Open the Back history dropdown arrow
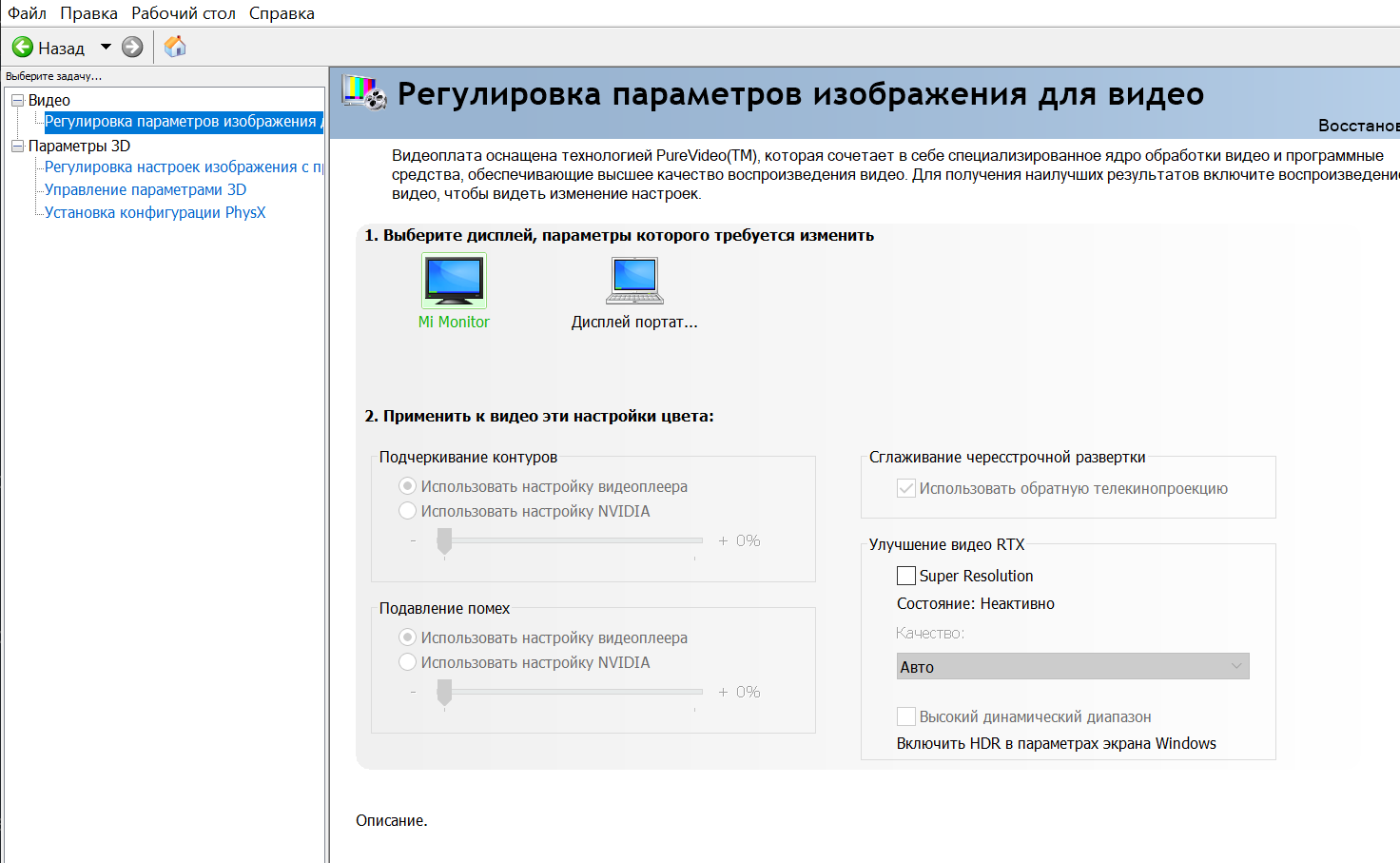 pyautogui.click(x=106, y=47)
